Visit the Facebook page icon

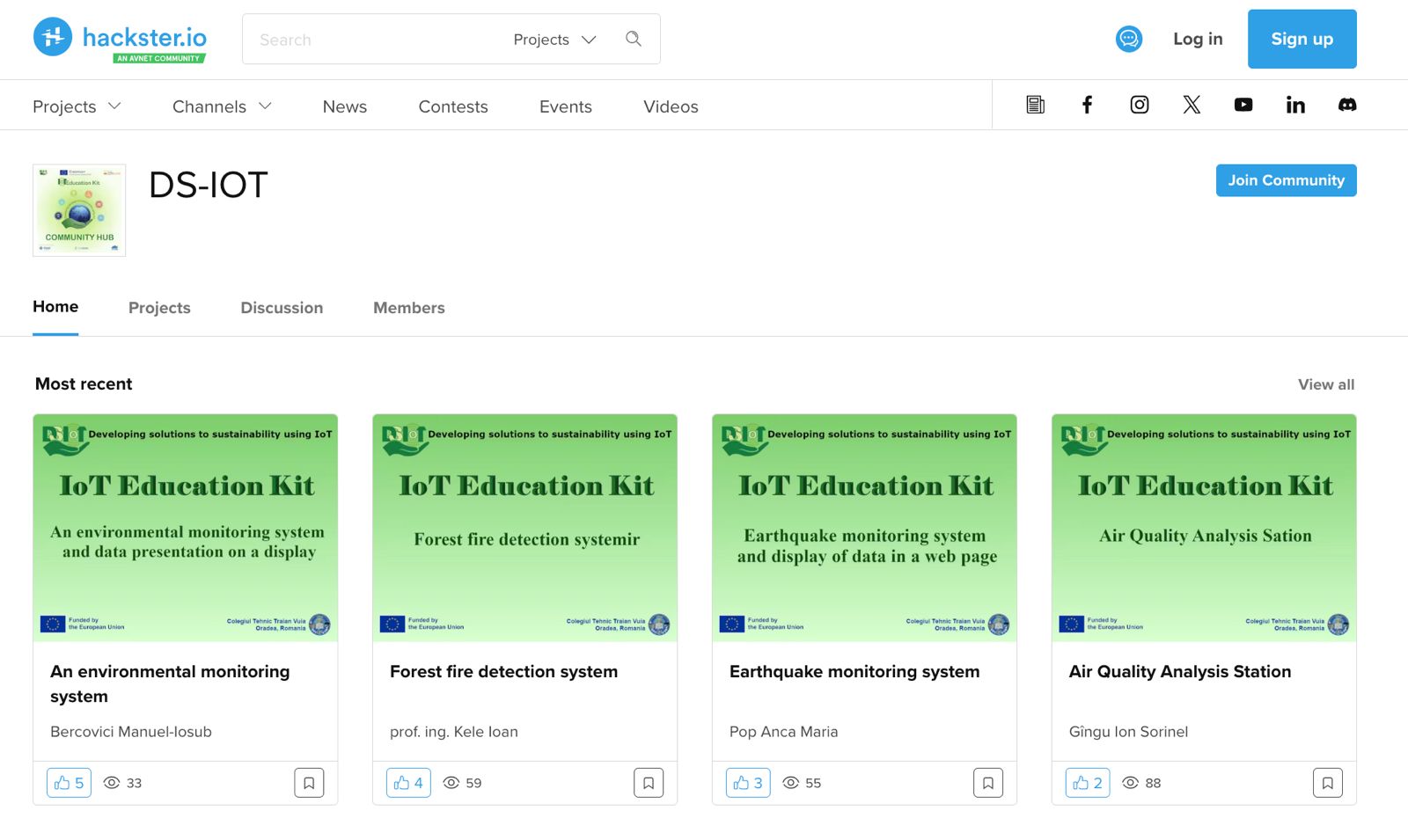1088,105
